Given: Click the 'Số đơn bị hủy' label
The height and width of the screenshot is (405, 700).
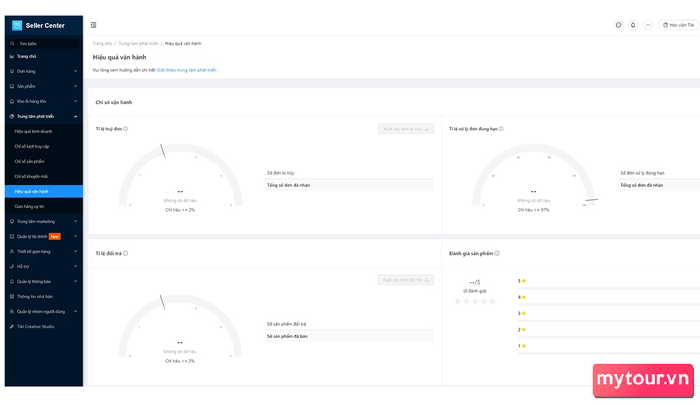Looking at the screenshot, I should point(281,173).
